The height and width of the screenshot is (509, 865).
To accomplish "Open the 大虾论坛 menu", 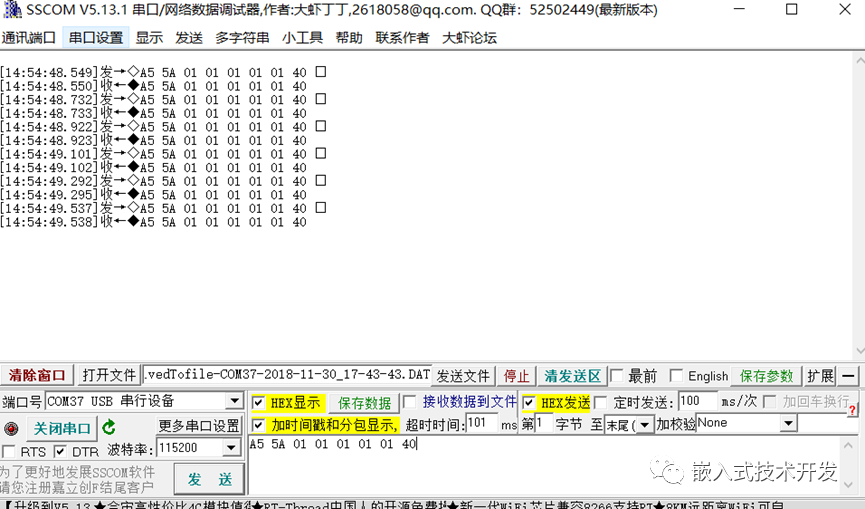I will tap(469, 37).
